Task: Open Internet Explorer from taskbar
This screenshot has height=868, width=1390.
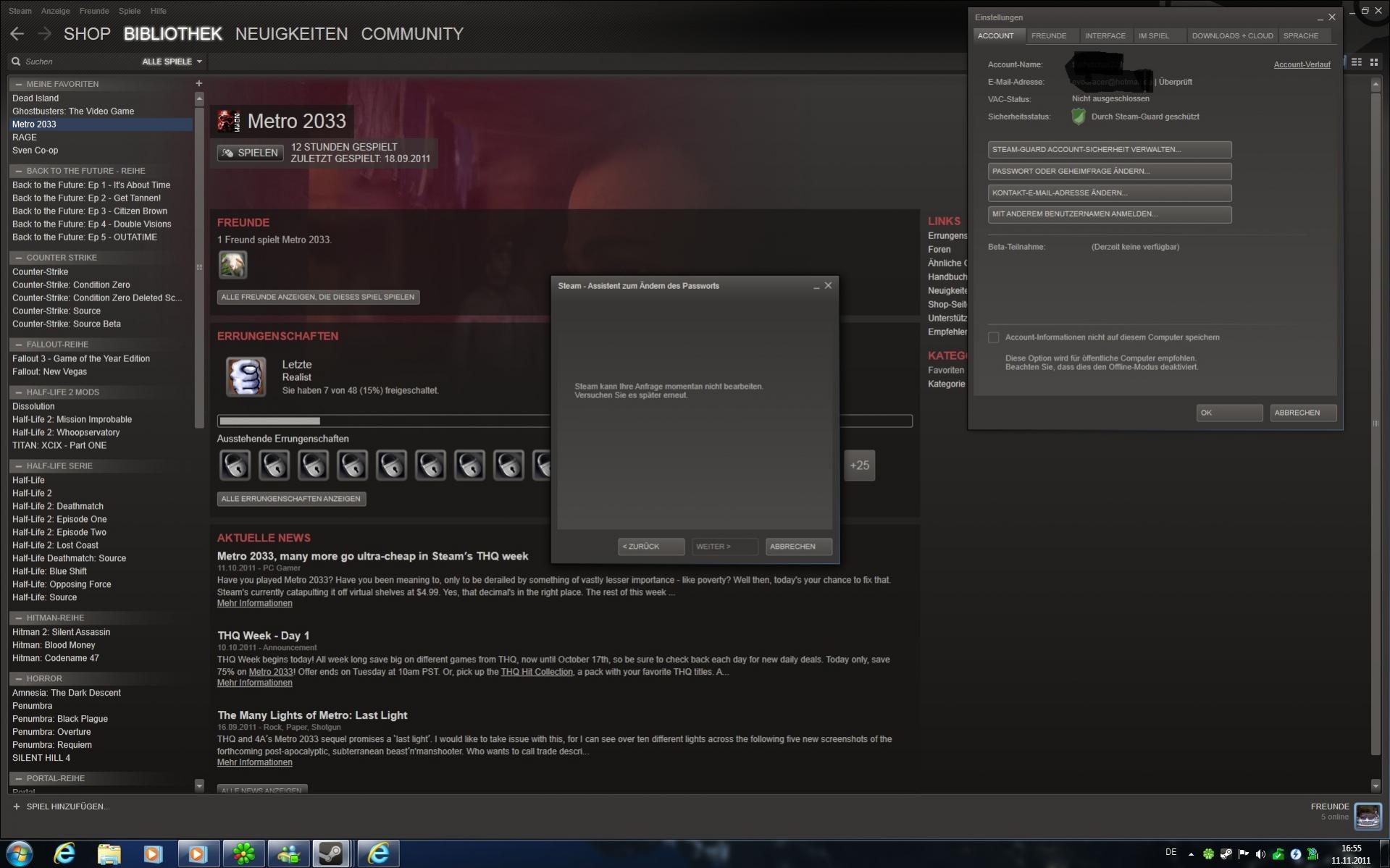Action: [64, 854]
